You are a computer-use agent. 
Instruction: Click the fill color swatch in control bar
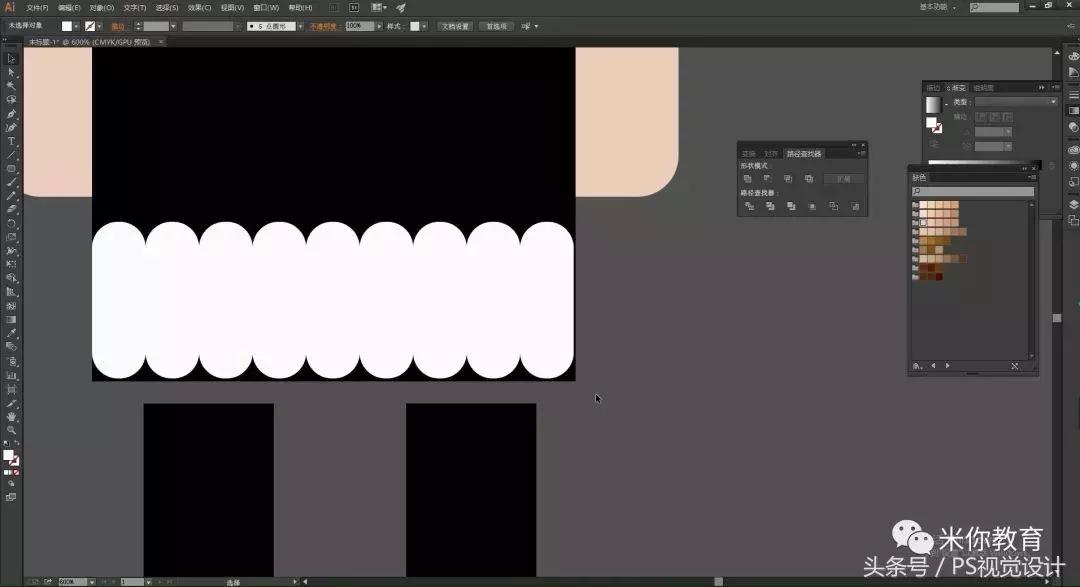click(67, 26)
